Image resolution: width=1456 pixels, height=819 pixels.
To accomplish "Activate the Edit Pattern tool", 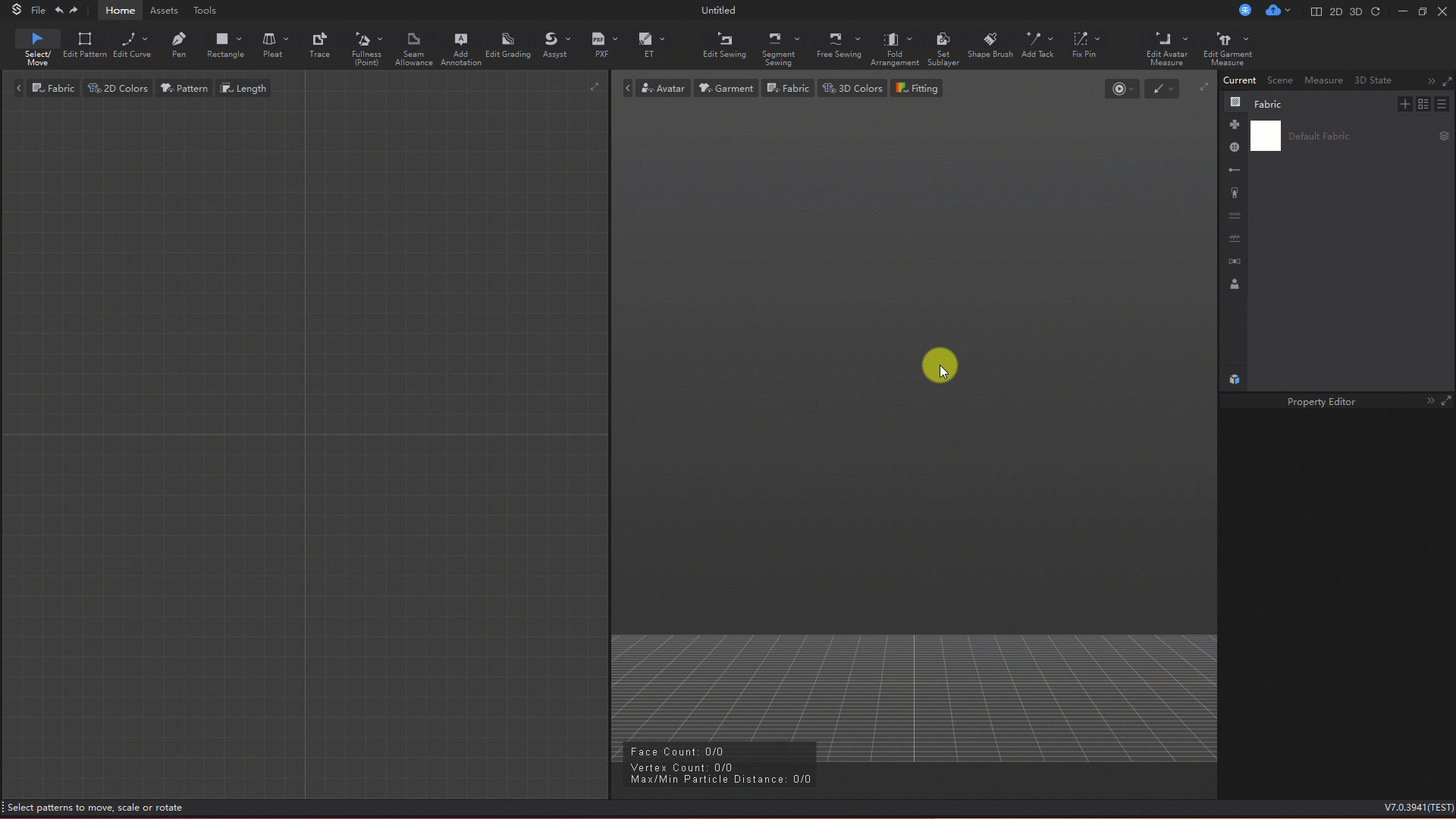I will click(85, 44).
